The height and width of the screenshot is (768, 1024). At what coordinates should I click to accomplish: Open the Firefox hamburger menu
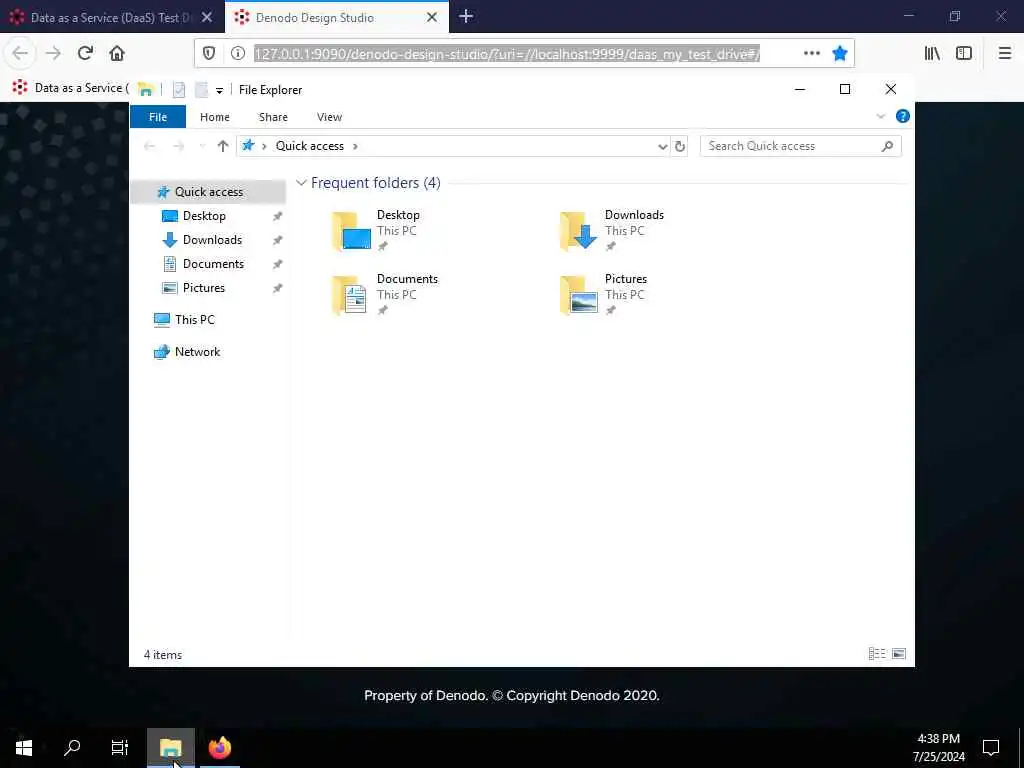tap(1004, 54)
